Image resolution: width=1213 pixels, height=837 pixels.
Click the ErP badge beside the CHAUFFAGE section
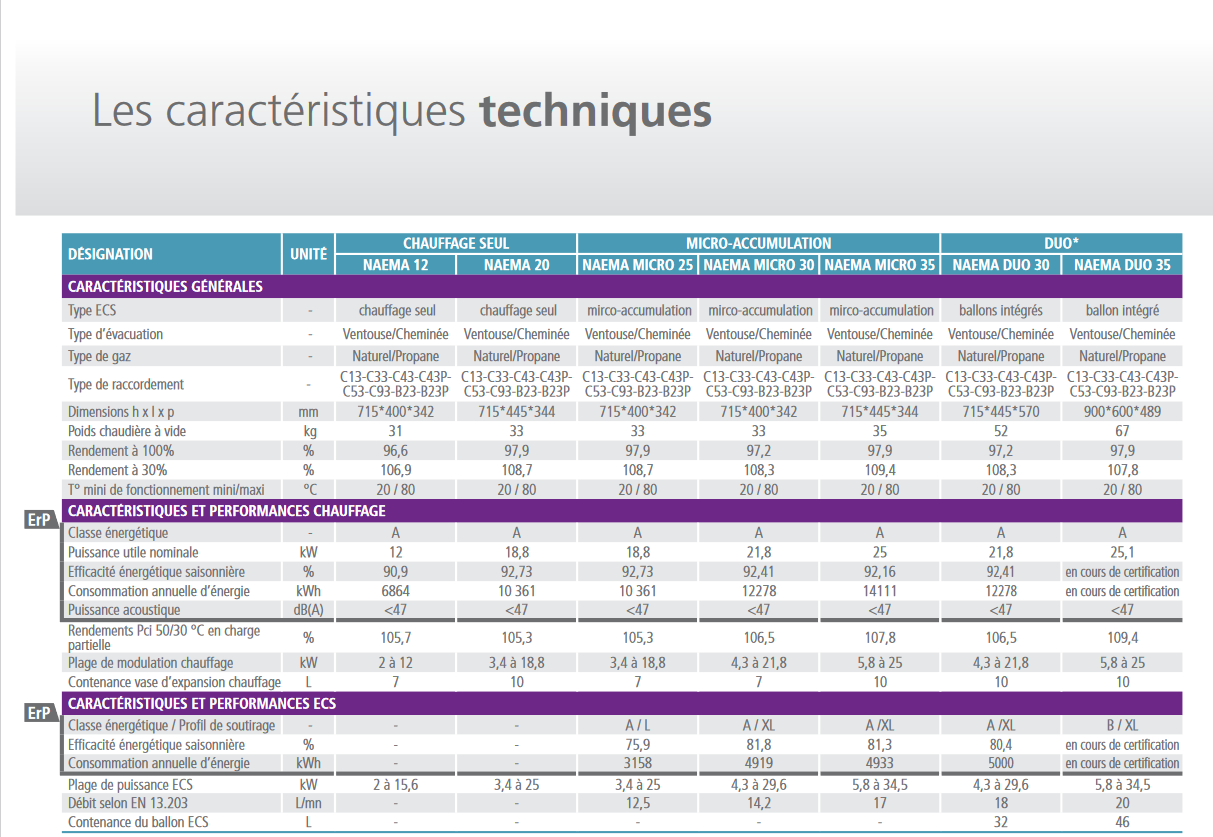pos(41,519)
